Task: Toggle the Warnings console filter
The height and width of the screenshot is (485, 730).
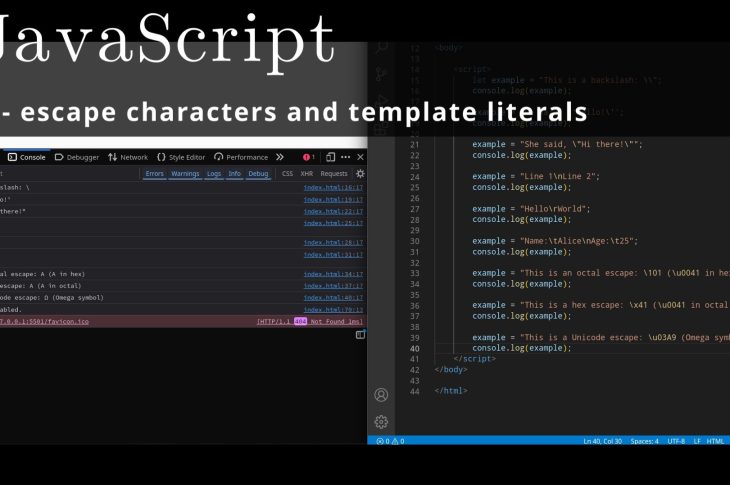Action: tap(185, 174)
